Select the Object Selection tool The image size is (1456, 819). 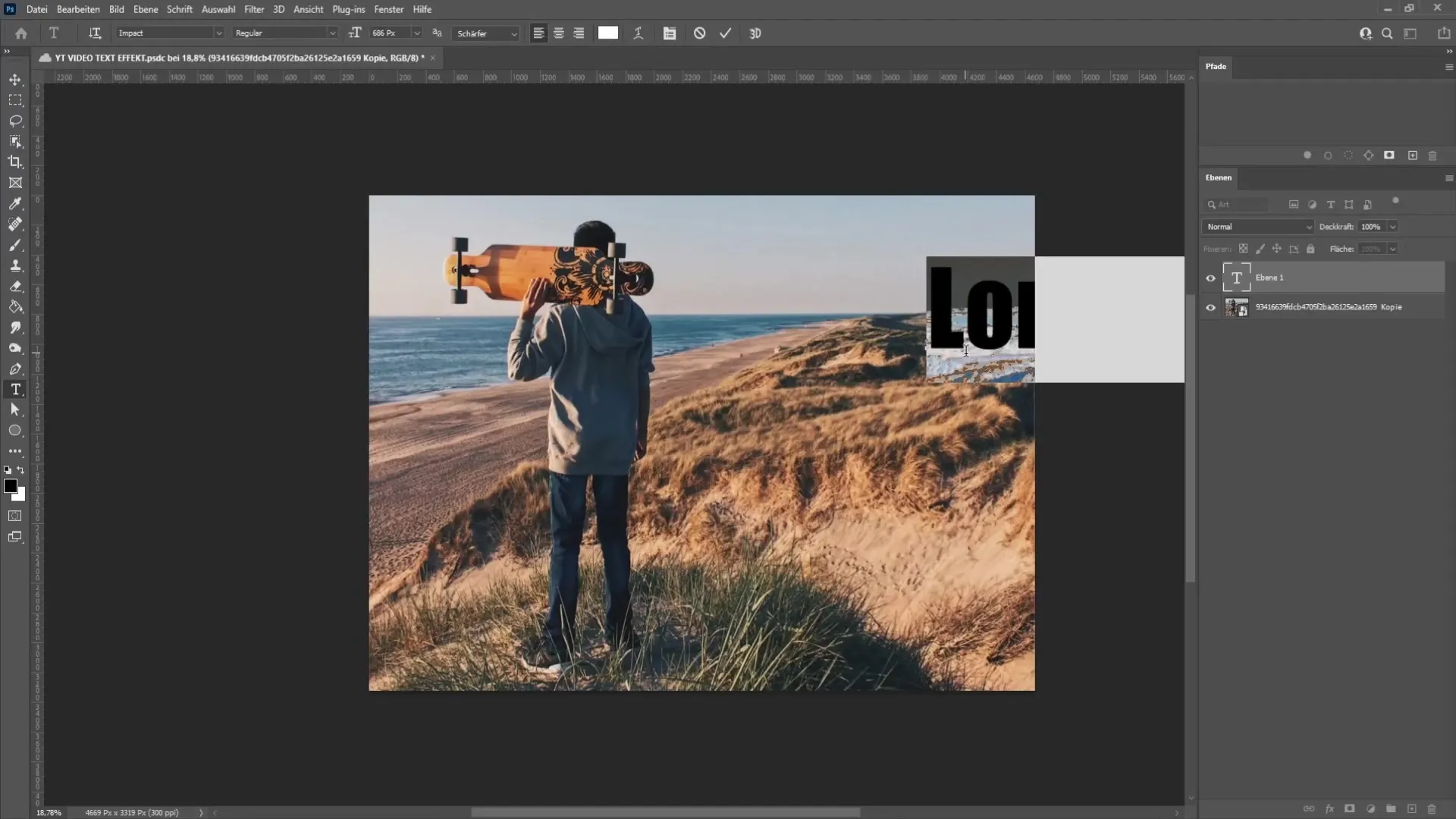pos(15,141)
